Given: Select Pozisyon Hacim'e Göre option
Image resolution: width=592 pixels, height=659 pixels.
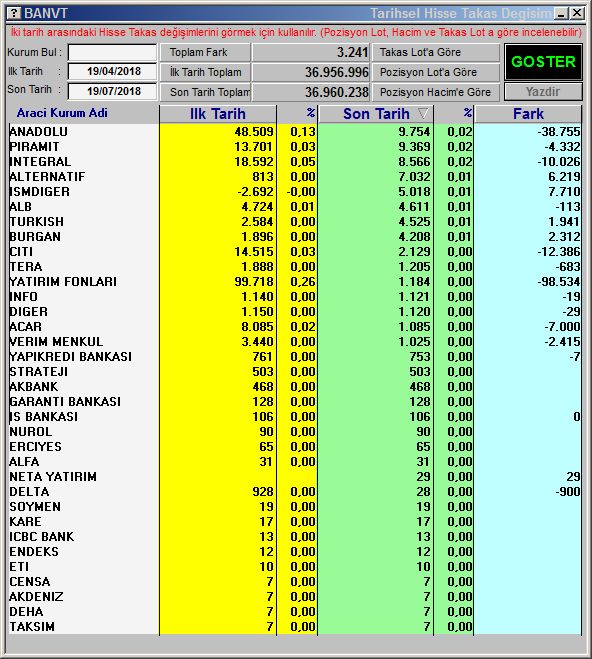Looking at the screenshot, I should [436, 92].
